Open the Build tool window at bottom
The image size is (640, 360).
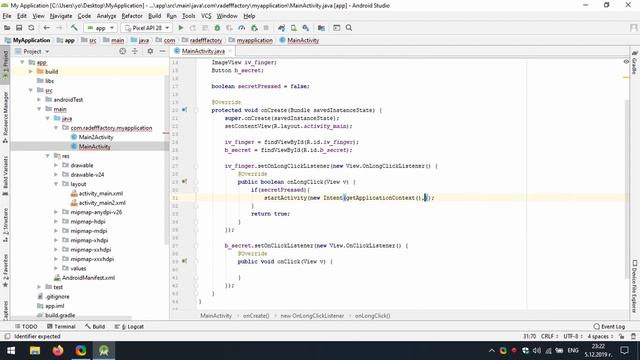[95, 327]
